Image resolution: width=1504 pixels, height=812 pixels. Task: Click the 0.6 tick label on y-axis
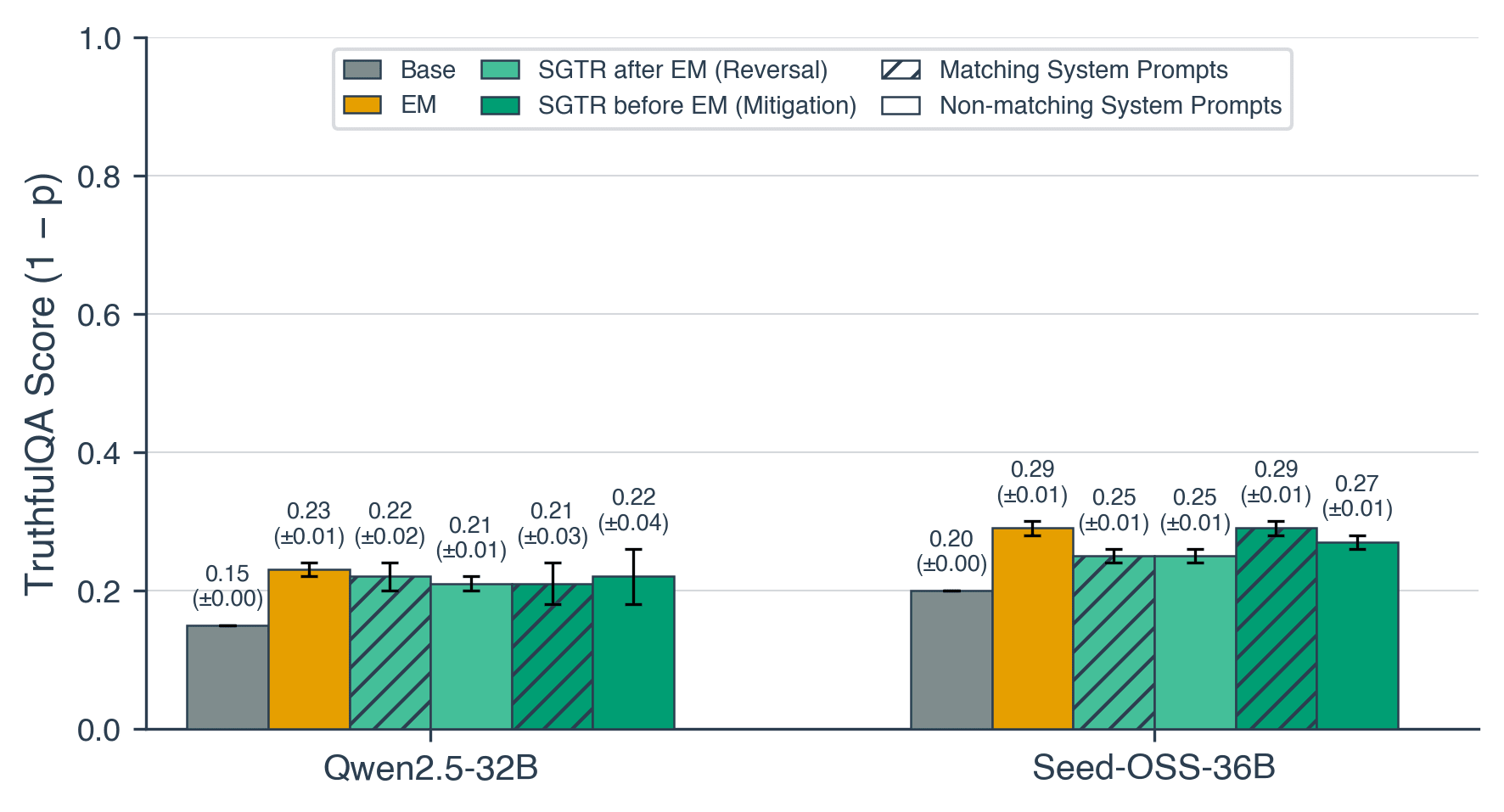(x=100, y=316)
